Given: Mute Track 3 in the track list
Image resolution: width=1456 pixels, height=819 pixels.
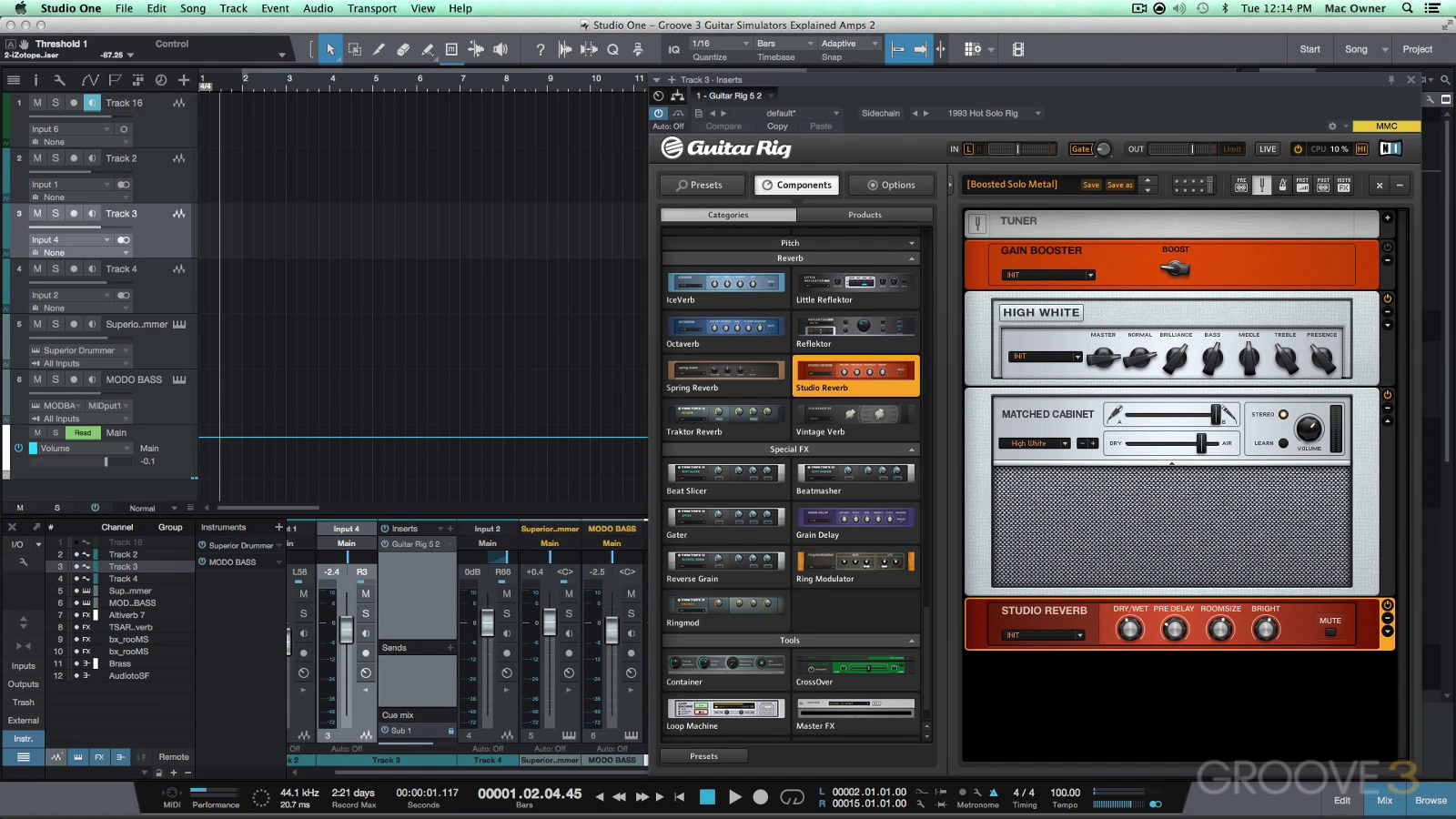Looking at the screenshot, I should click(37, 214).
